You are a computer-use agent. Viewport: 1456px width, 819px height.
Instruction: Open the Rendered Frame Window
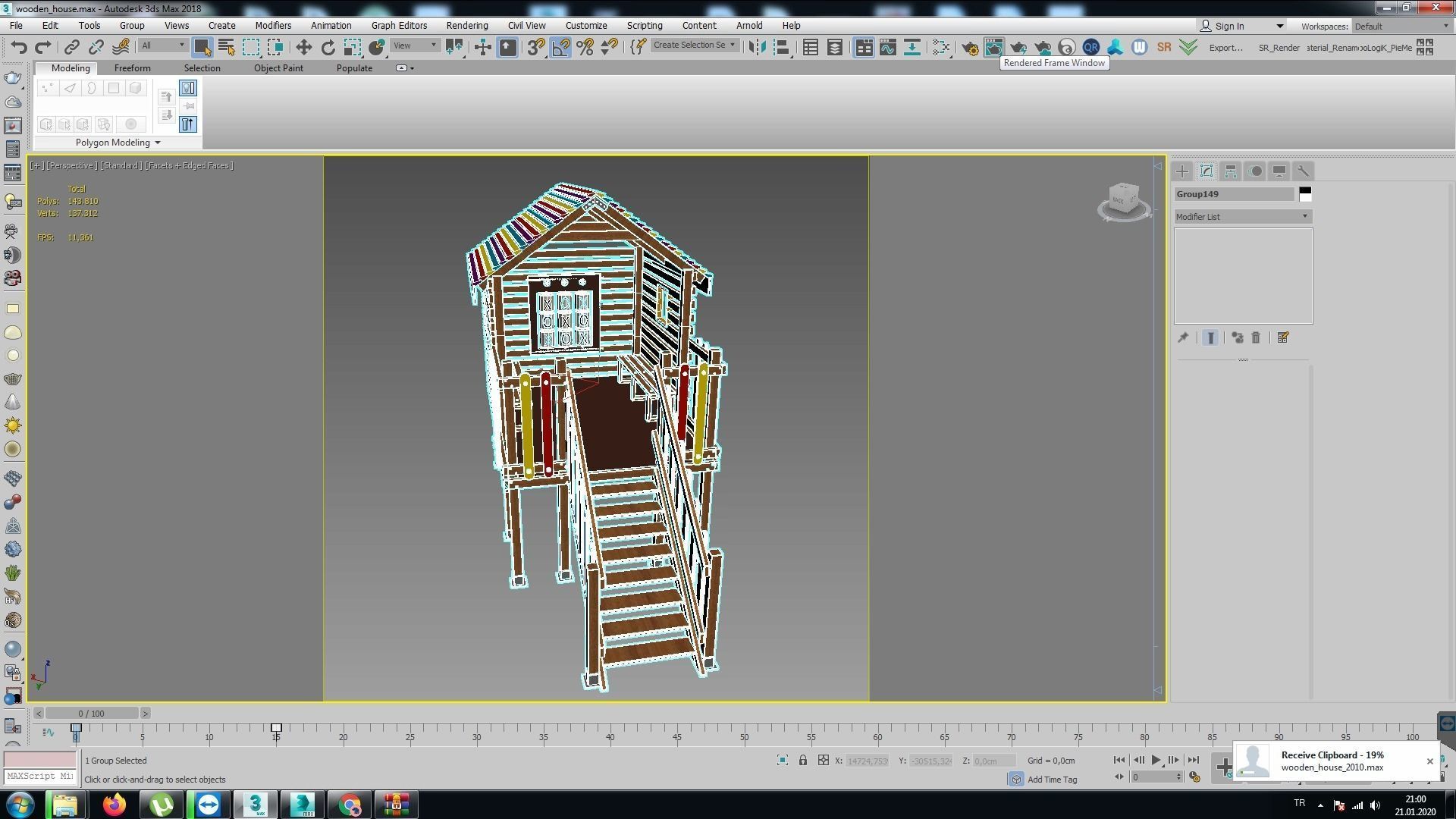(x=993, y=47)
